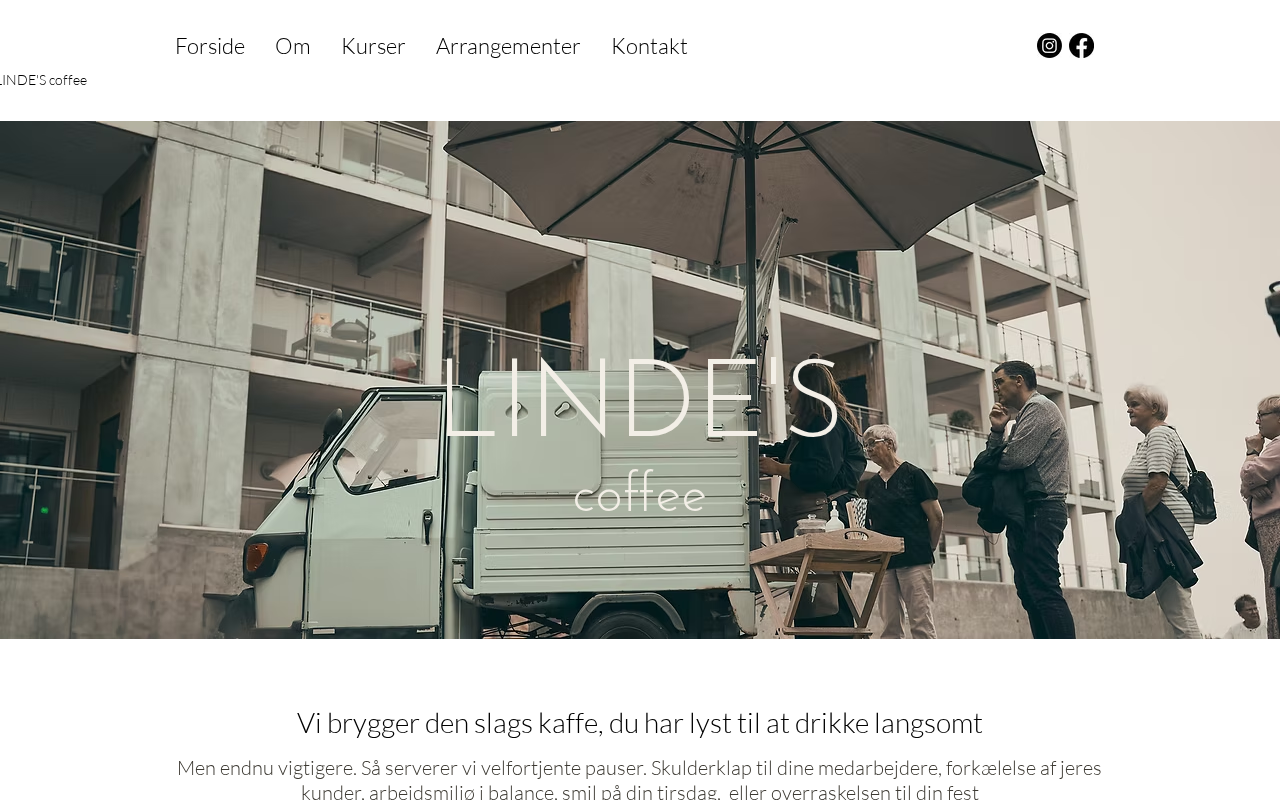
Task: Select Kurser in the navigation
Action: (x=373, y=46)
